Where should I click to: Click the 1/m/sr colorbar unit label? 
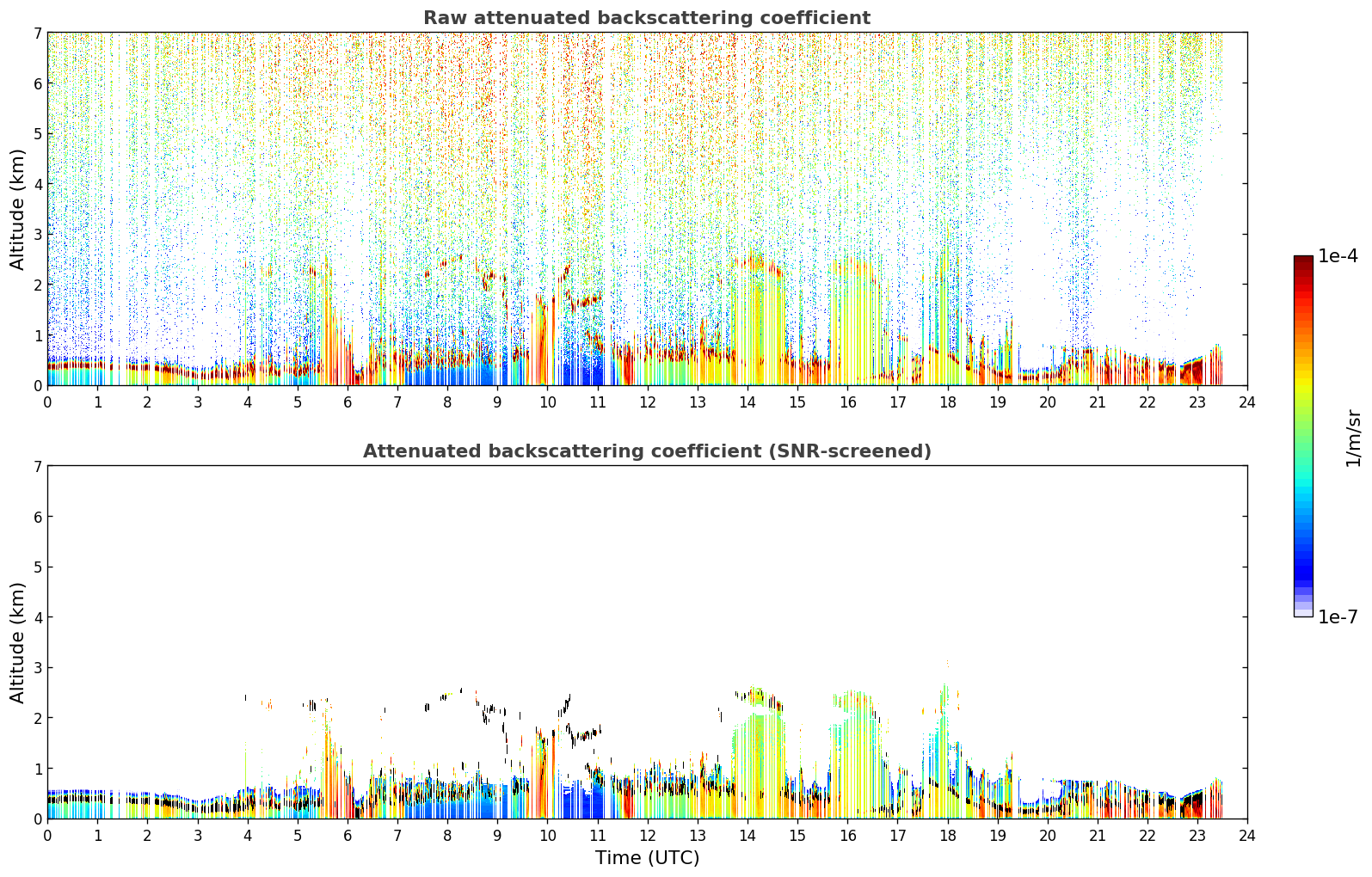tap(1353, 438)
